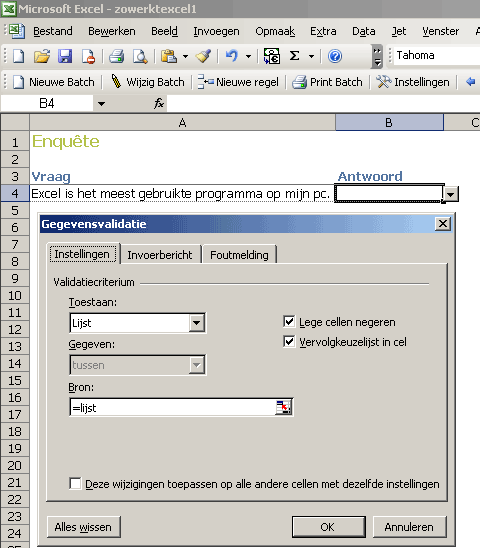Open the toolbar options overflow arrow
This screenshot has height=548, width=480.
tap(377, 56)
